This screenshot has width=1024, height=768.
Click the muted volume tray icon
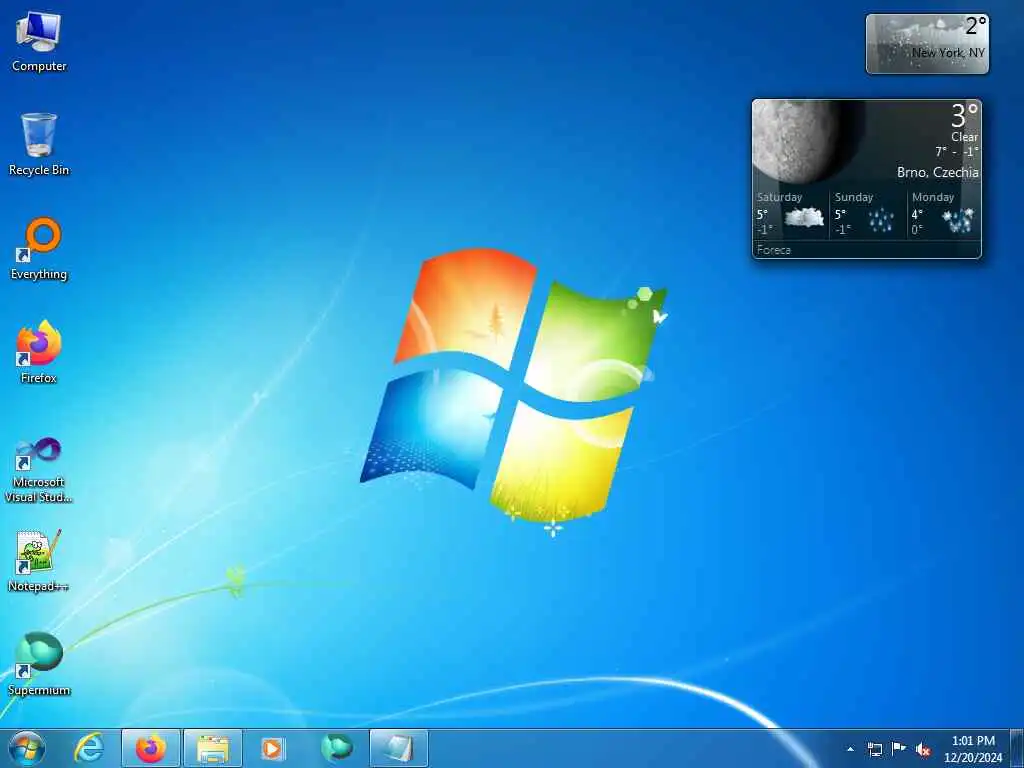923,749
